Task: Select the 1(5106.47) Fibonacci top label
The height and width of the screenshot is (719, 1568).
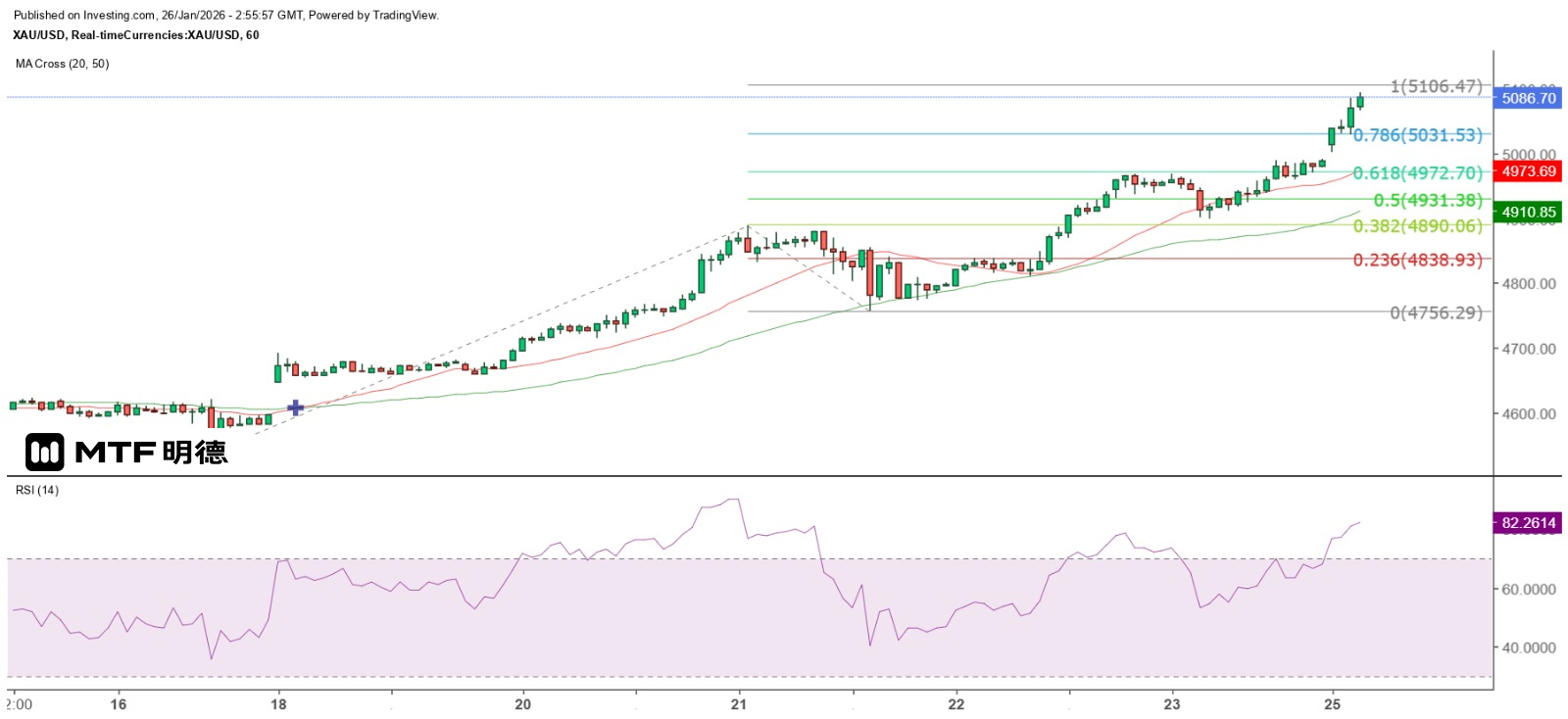Action: point(1436,86)
